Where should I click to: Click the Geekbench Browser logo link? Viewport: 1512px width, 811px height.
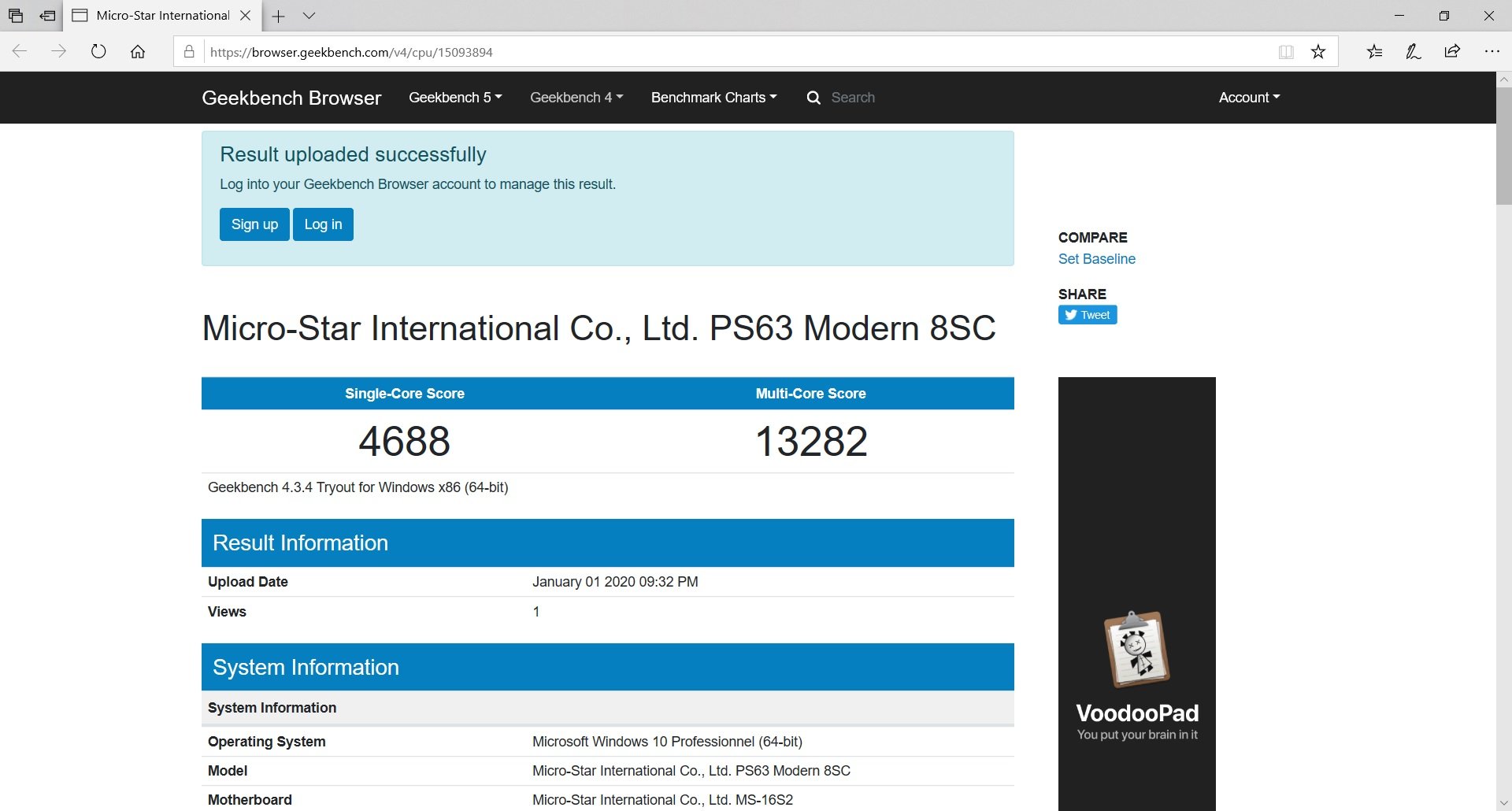pos(291,98)
